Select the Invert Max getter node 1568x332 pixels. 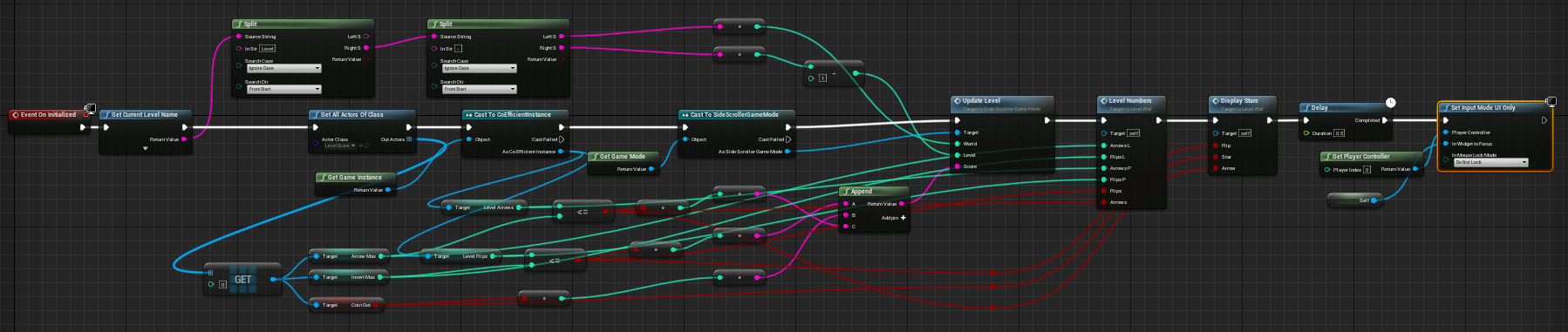348,277
